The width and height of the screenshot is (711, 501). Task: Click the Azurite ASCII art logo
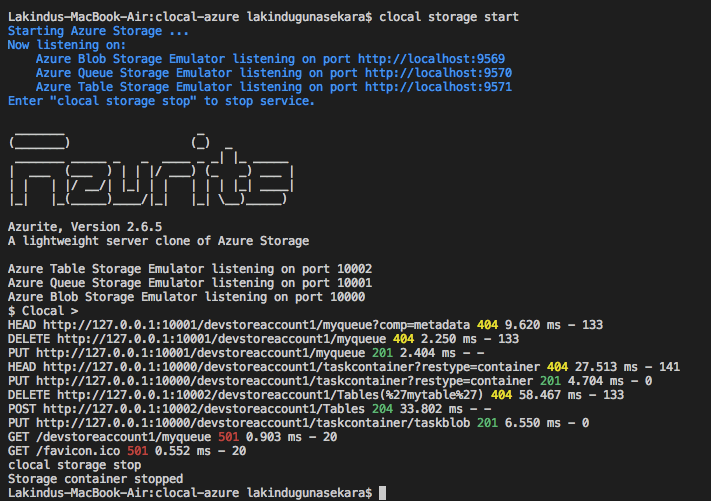point(151,170)
